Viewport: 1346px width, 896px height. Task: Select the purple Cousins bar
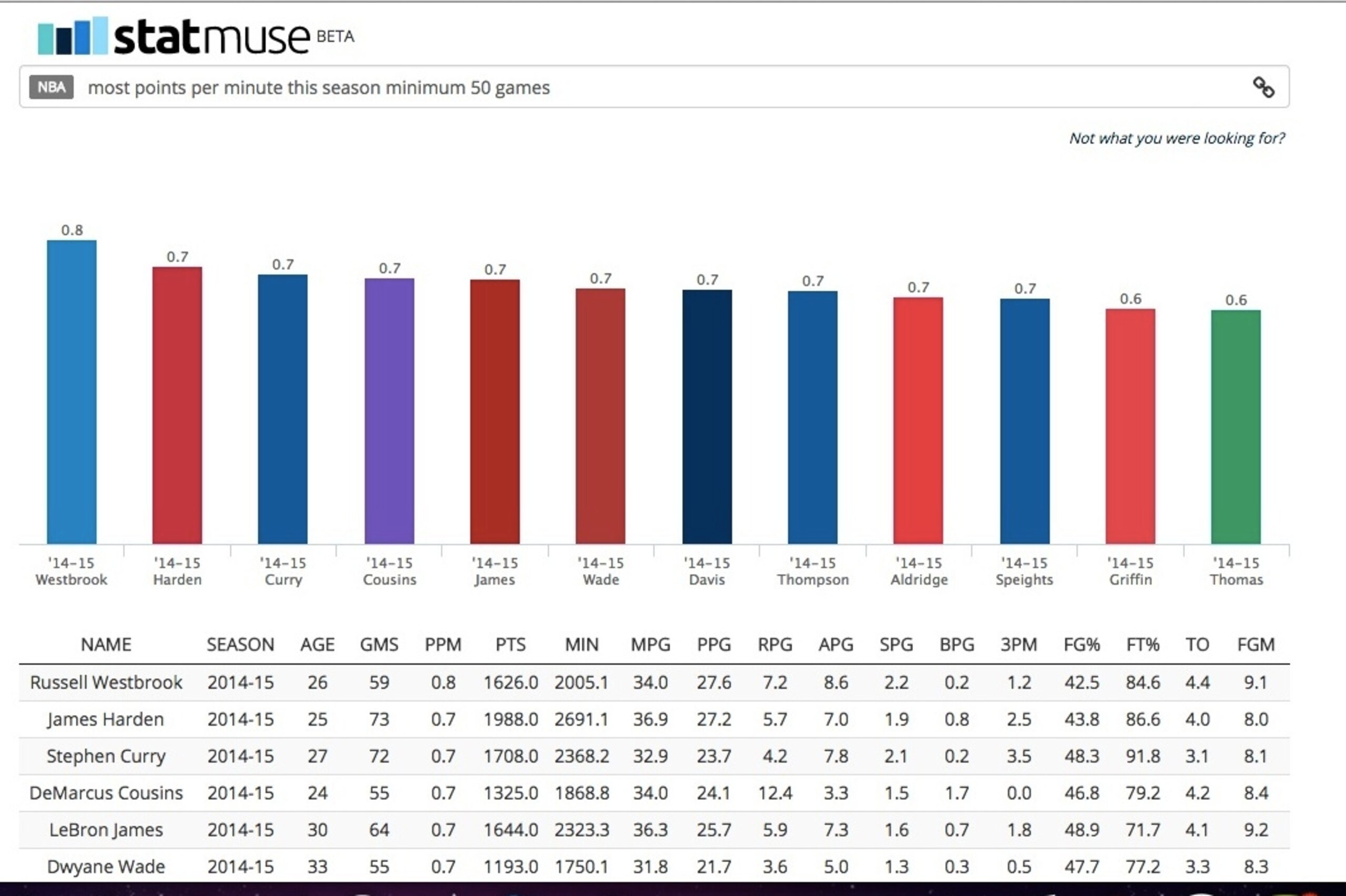pyautogui.click(x=390, y=411)
